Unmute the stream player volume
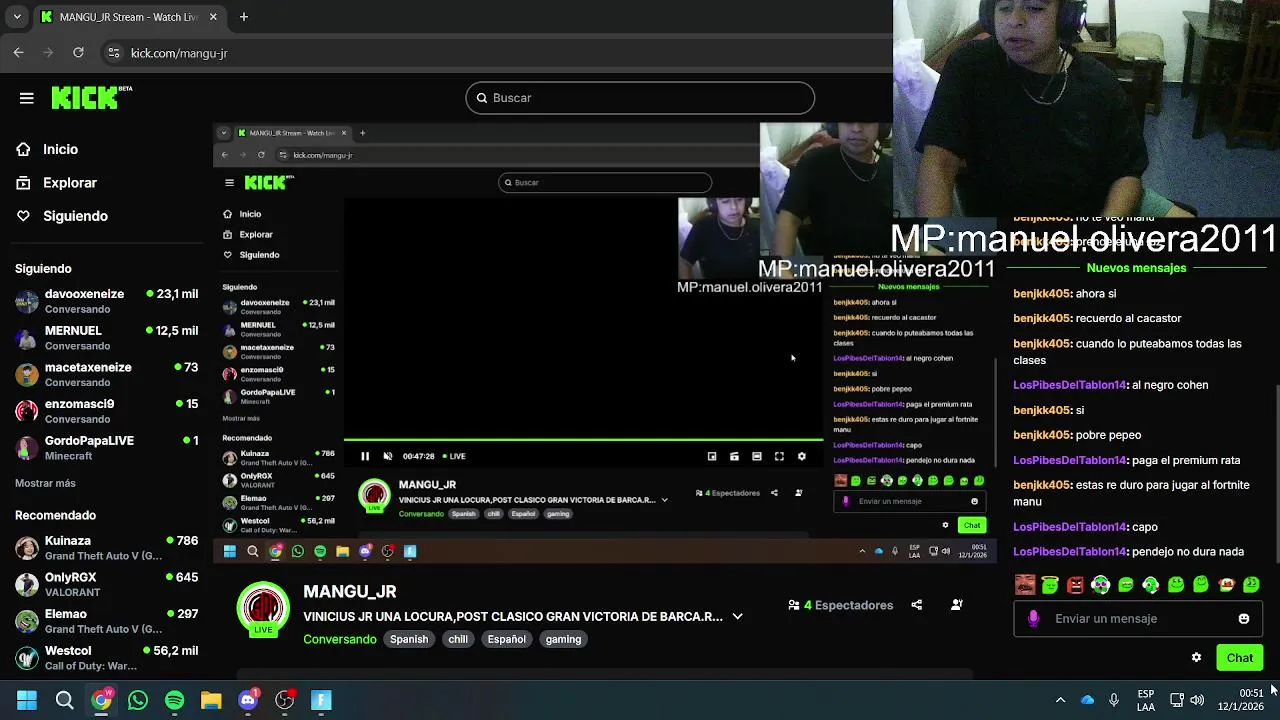This screenshot has width=1280, height=720. click(388, 456)
